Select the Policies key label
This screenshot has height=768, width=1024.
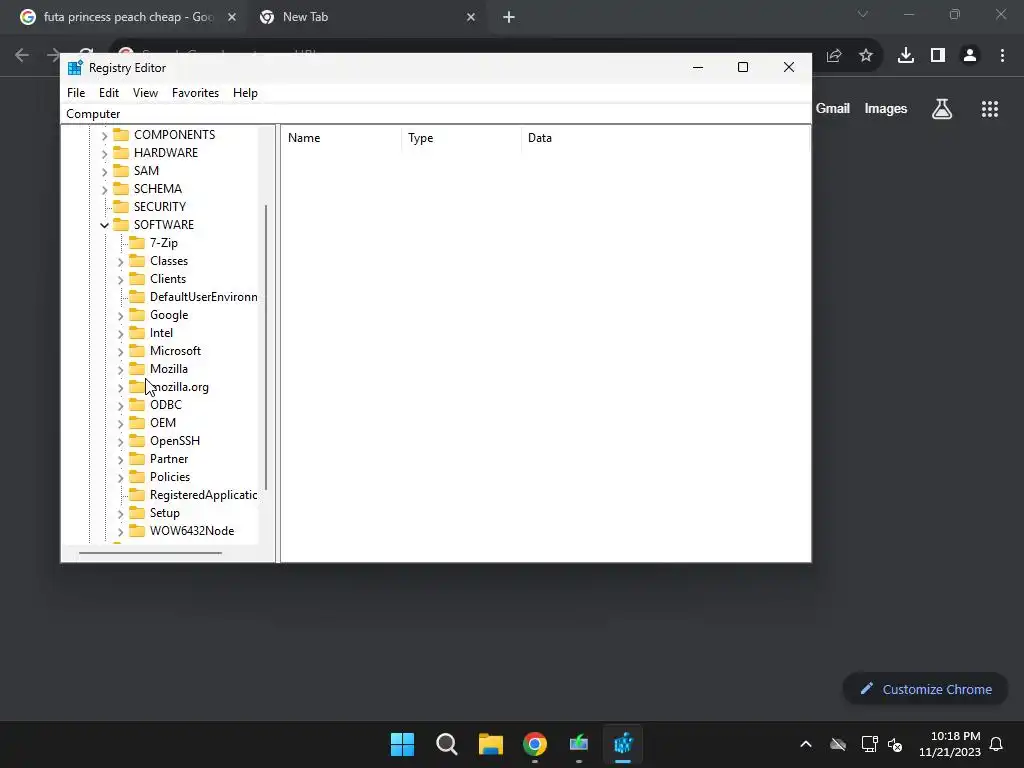point(170,477)
